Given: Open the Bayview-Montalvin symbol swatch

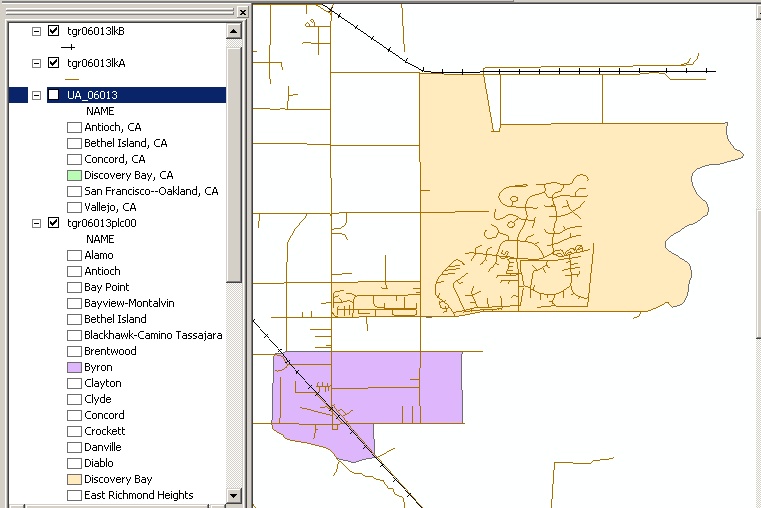Looking at the screenshot, I should click(74, 304).
